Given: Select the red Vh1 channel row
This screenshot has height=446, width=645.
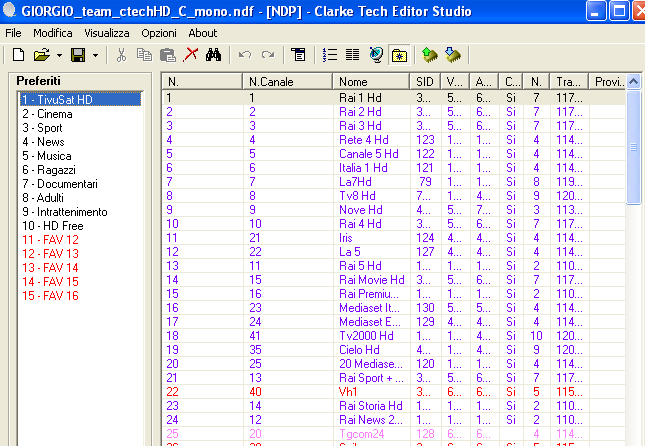Looking at the screenshot, I should pyautogui.click(x=394, y=392).
